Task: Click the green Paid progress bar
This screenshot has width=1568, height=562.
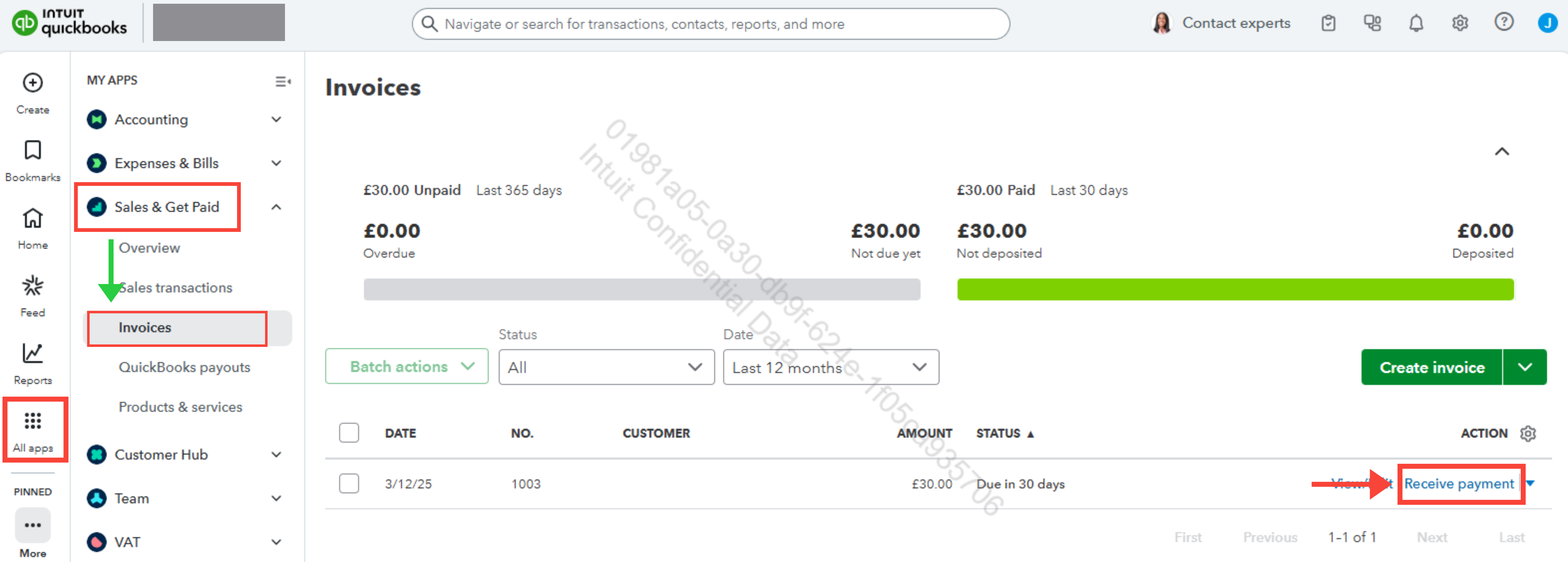Action: 1234,289
